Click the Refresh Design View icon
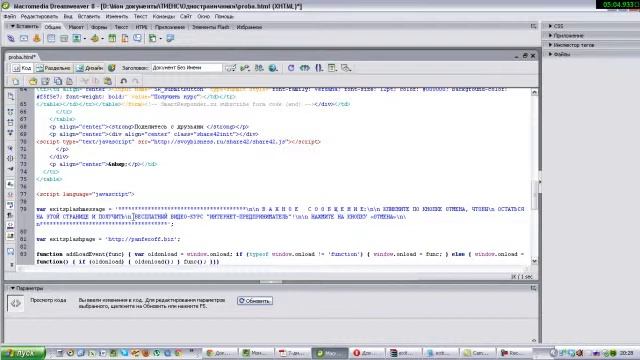This screenshot has height=360, width=640. pyautogui.click(x=291, y=68)
